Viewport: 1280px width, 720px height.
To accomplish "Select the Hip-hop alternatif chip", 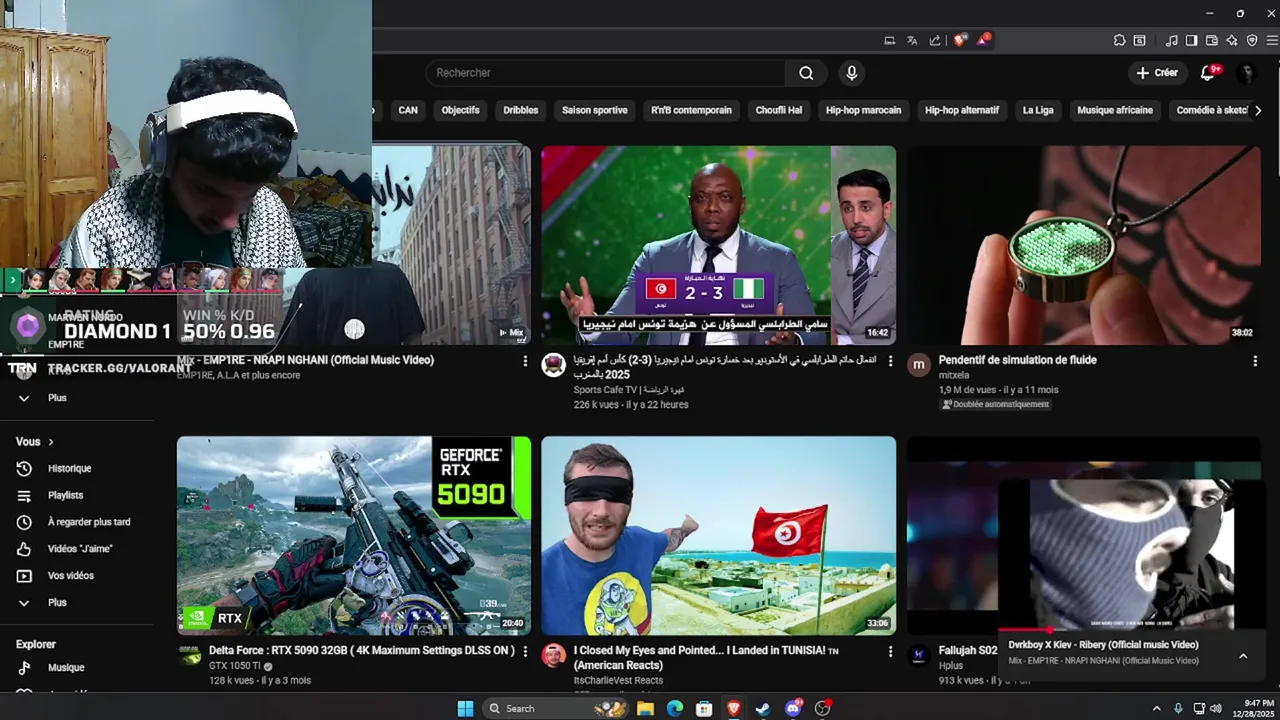I will click(962, 110).
